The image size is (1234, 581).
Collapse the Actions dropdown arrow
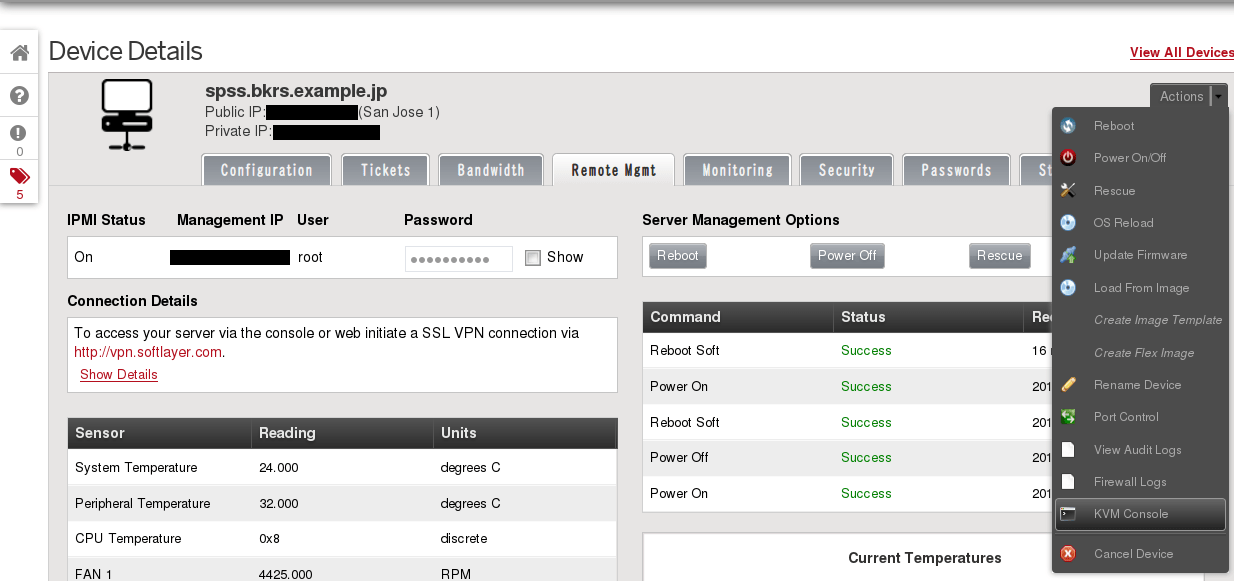click(1217, 96)
